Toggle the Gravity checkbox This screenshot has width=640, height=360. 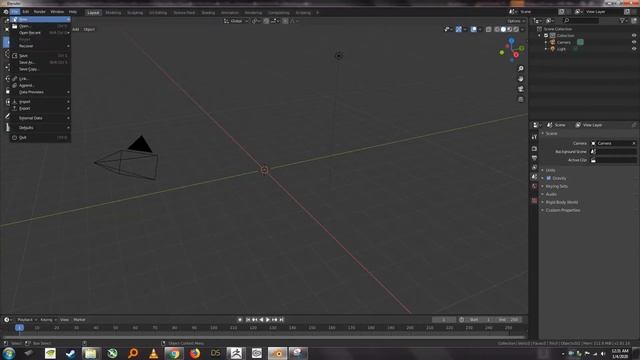point(549,178)
